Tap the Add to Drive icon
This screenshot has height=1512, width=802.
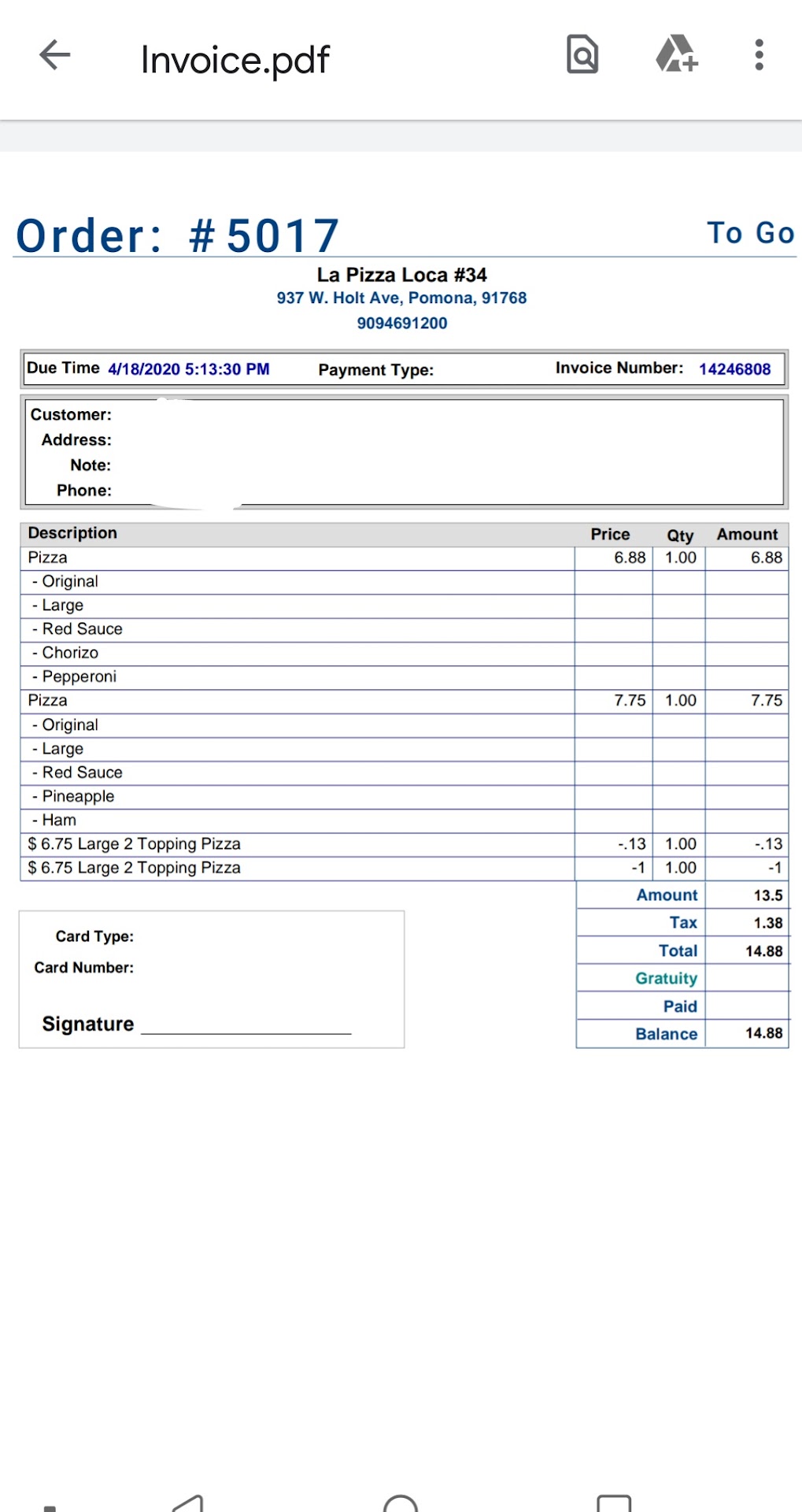coord(676,55)
